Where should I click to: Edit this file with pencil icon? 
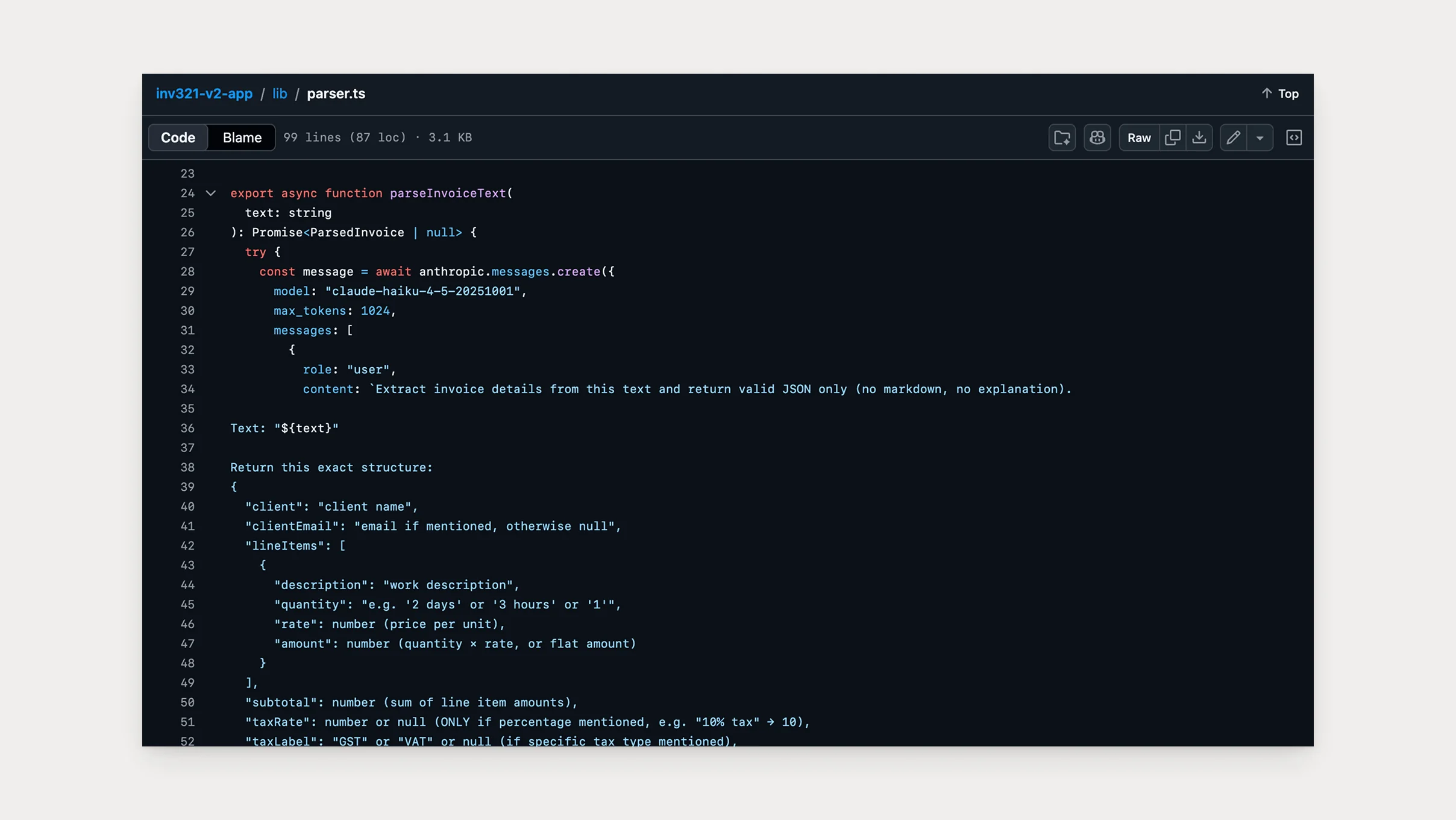coord(1233,137)
